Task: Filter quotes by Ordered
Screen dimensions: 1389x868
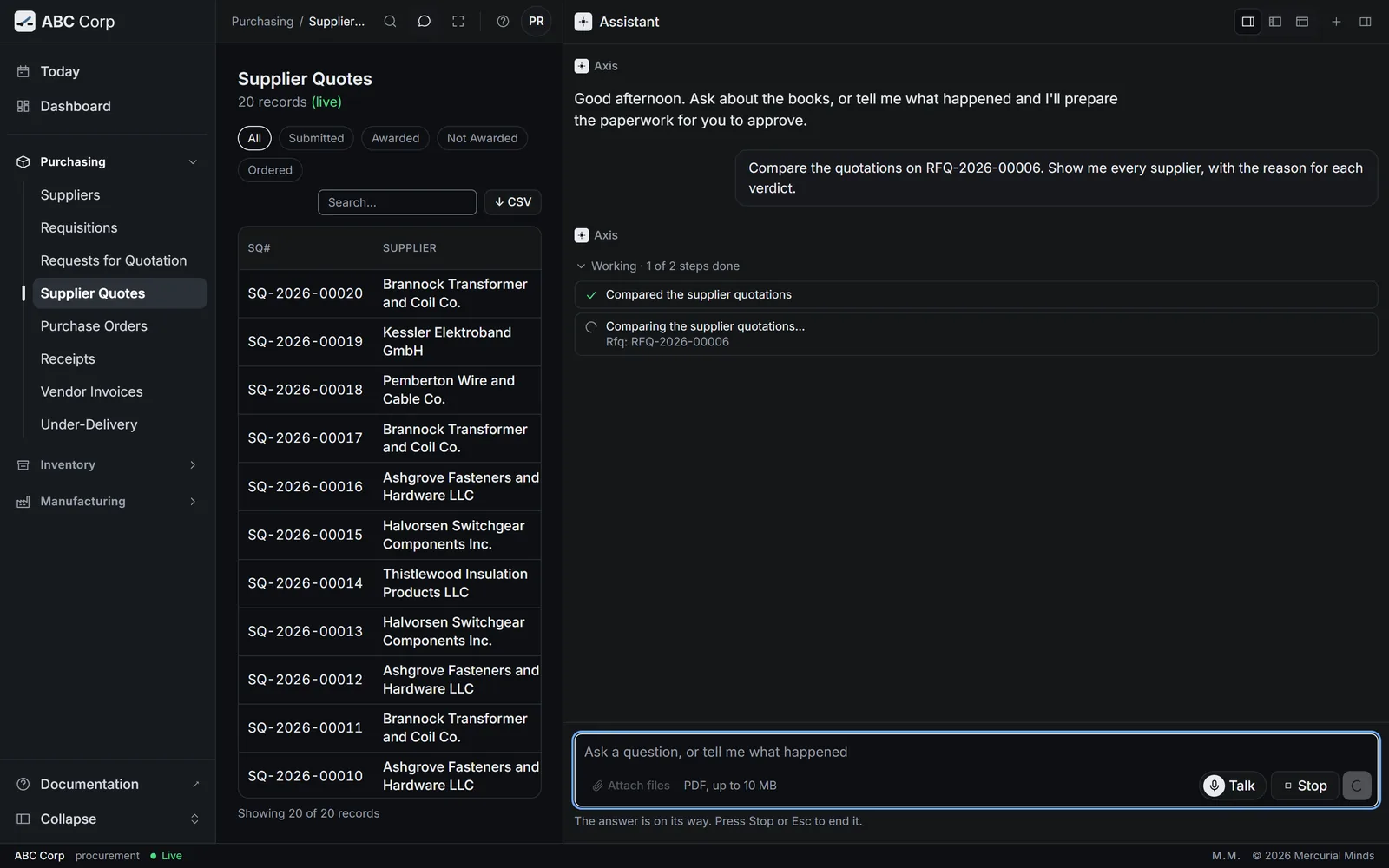Action: coord(270,170)
